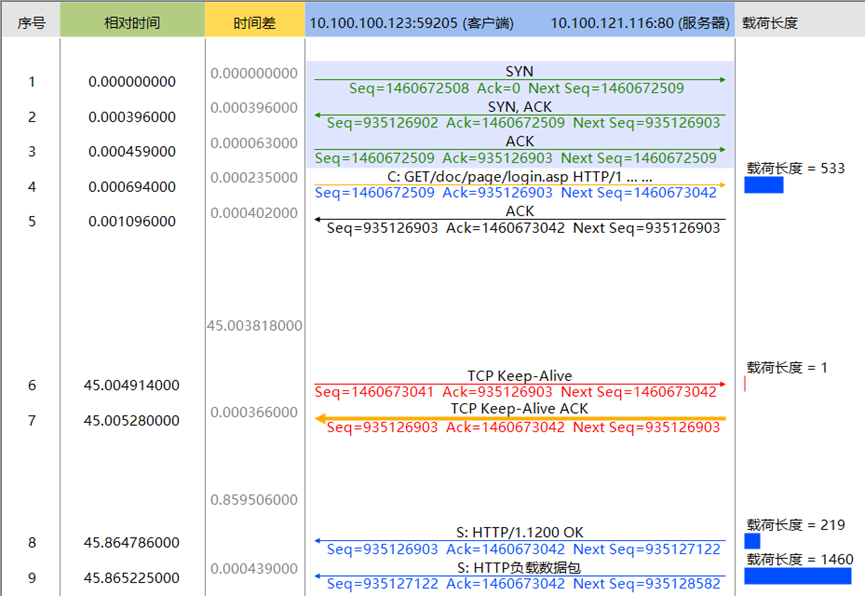This screenshot has width=865, height=596.
Task: Select sequence number 4
Action: pyautogui.click(x=32, y=187)
